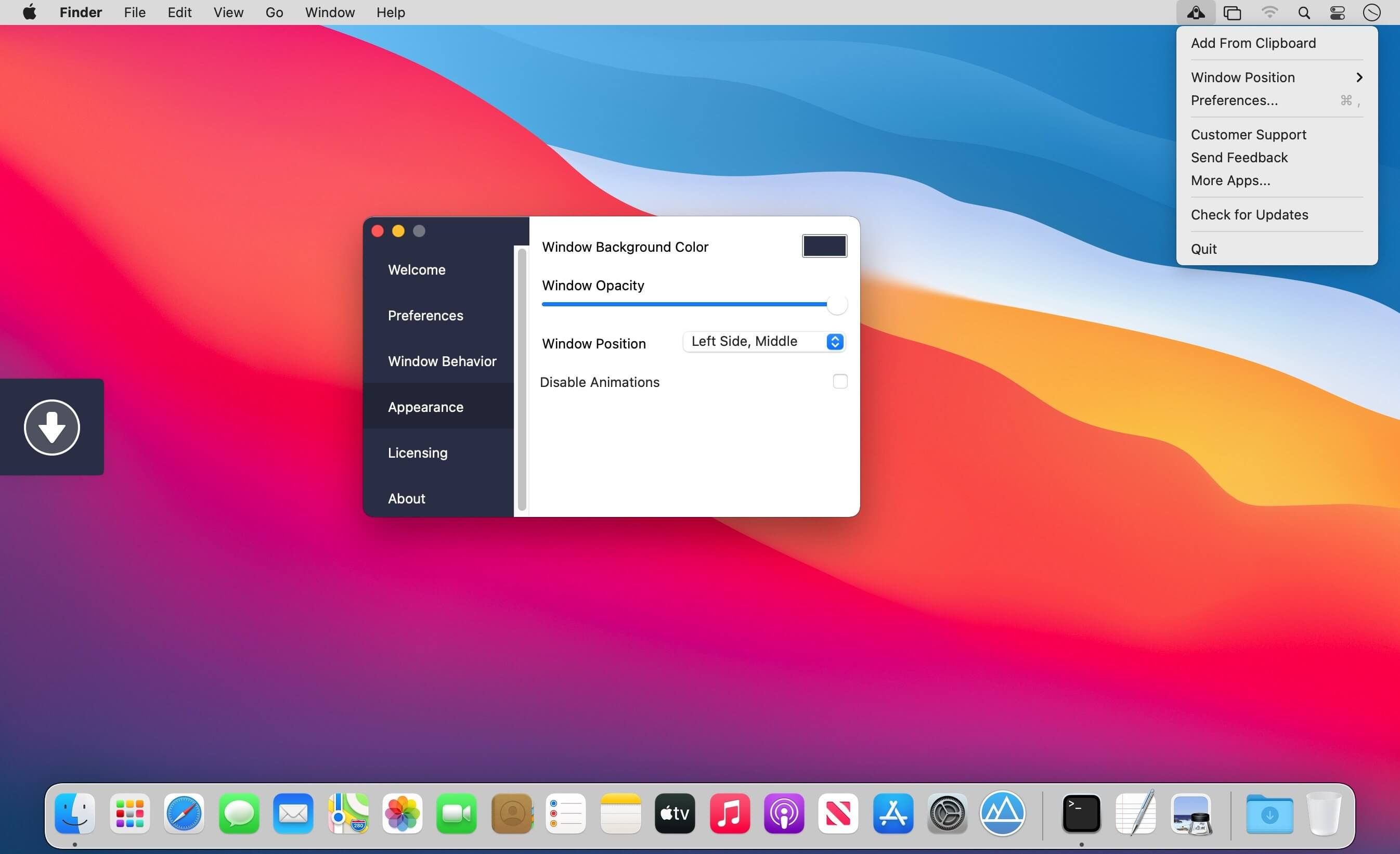Open the Apple menu
Image resolution: width=1400 pixels, height=854 pixels.
click(30, 12)
